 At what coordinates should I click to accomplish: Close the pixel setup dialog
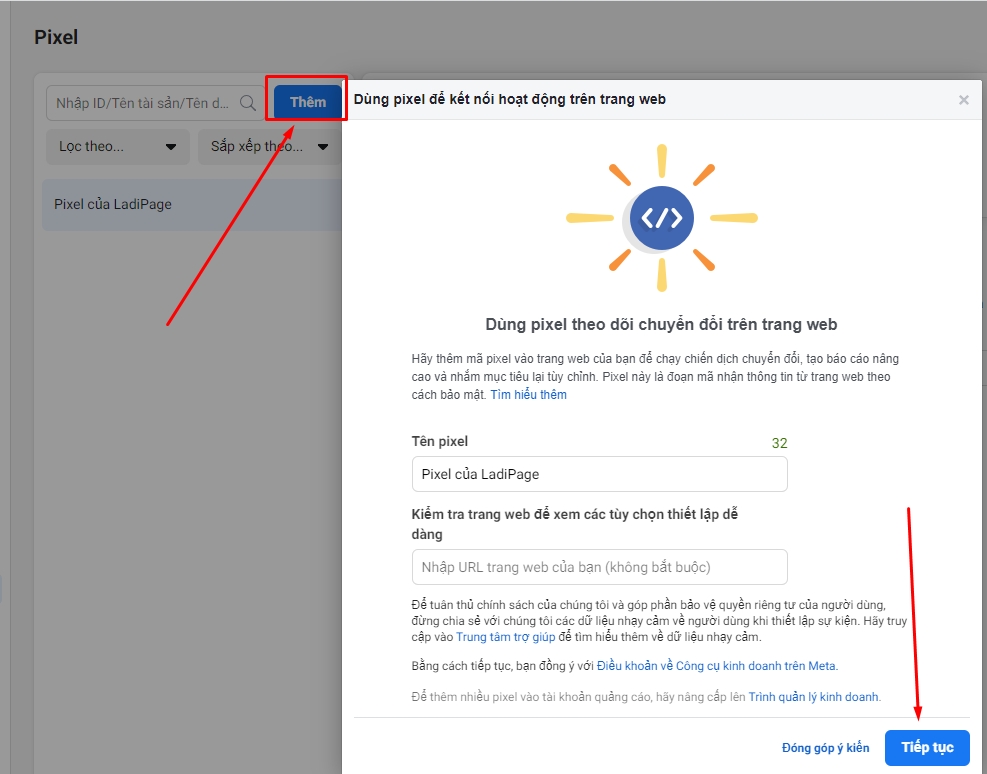tap(963, 100)
